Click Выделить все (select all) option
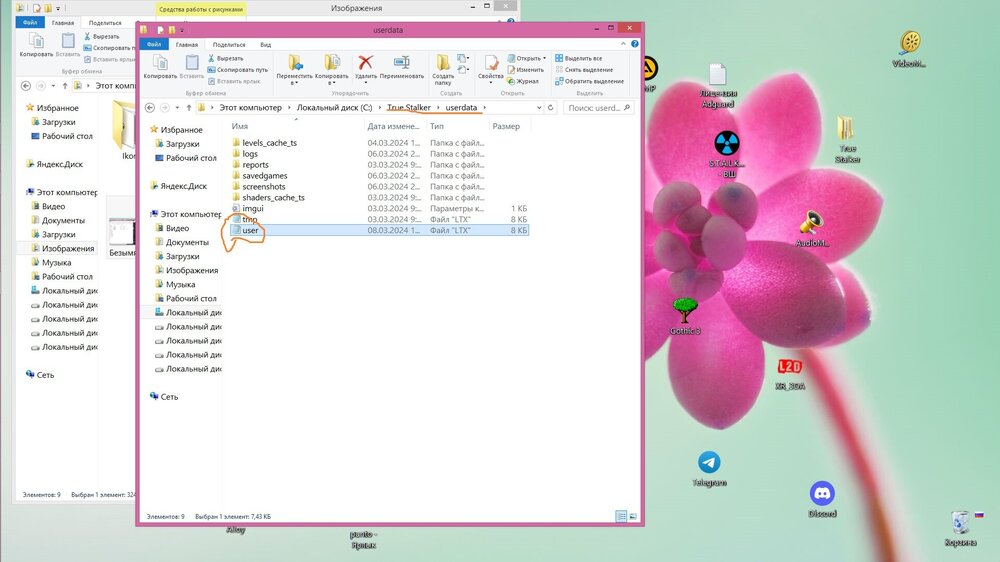Image resolution: width=1000 pixels, height=562 pixels. pyautogui.click(x=582, y=58)
